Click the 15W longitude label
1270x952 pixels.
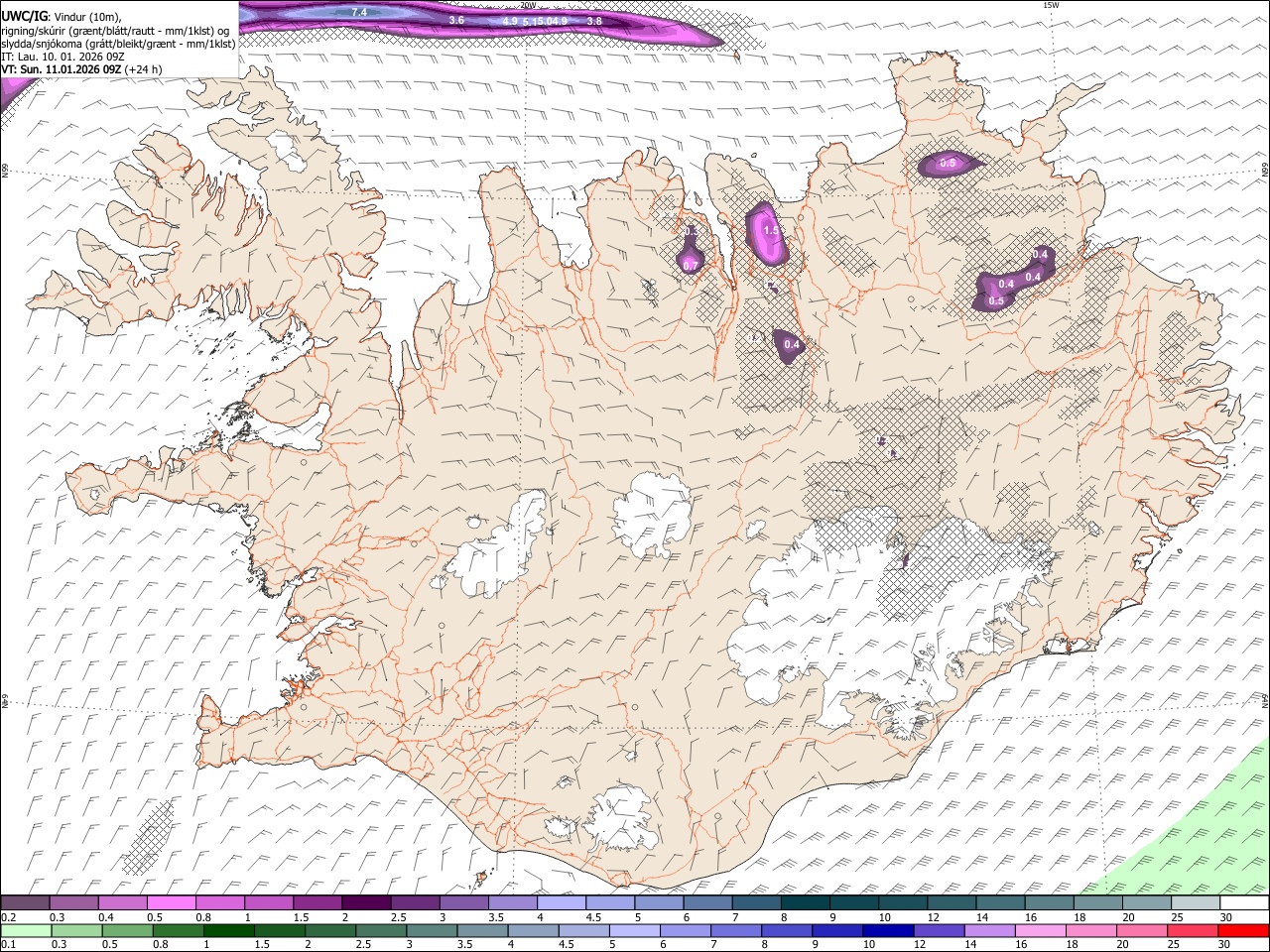point(1051,5)
